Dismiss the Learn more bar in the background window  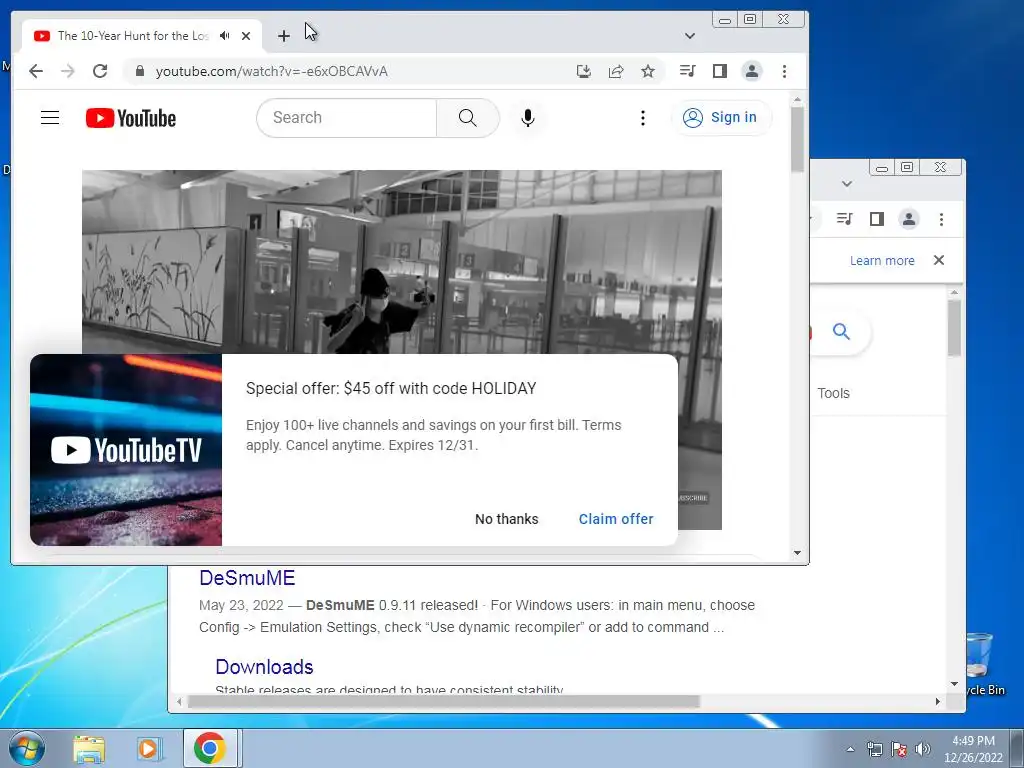[939, 260]
